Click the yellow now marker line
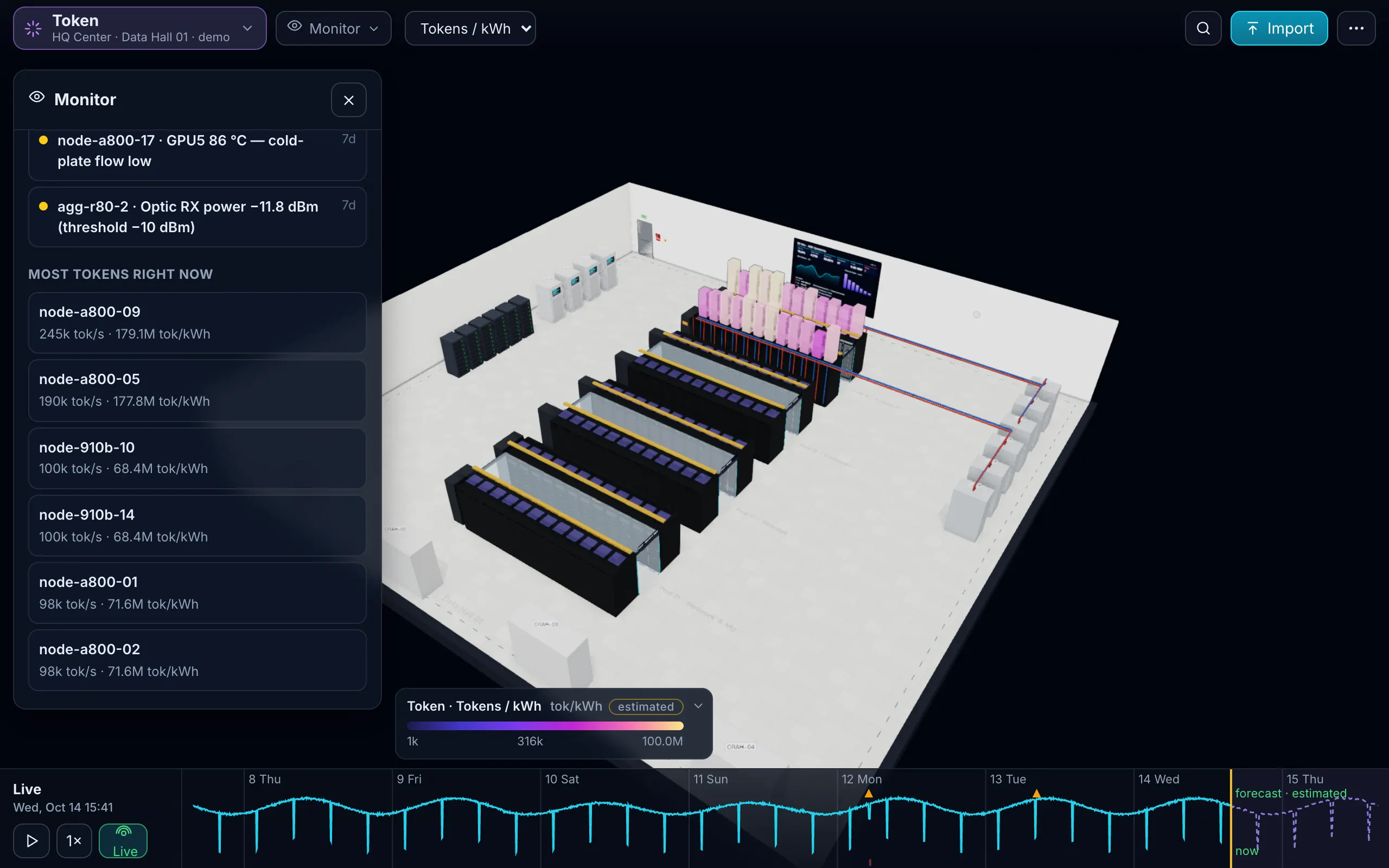The width and height of the screenshot is (1389, 868). pyautogui.click(x=1231, y=819)
